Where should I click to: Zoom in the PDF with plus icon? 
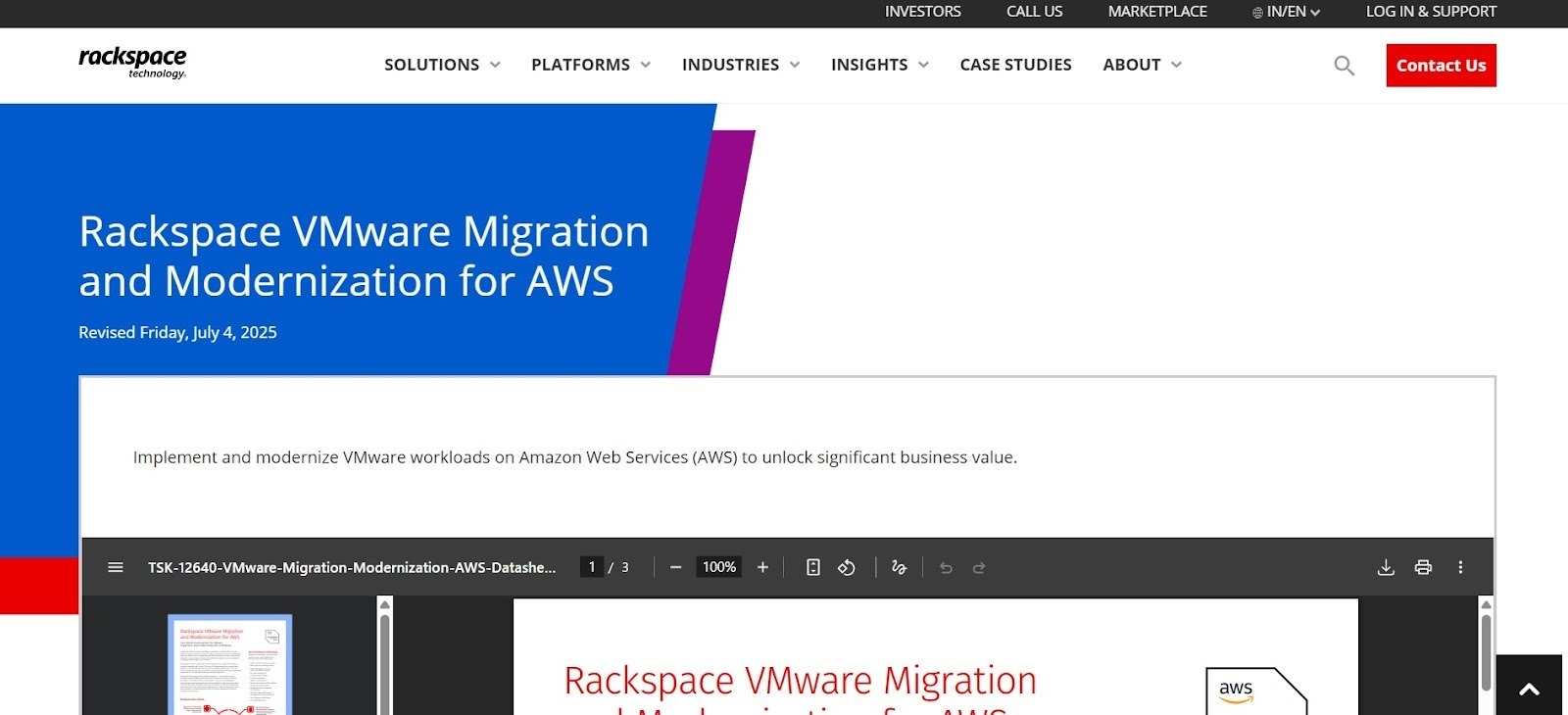pos(762,567)
